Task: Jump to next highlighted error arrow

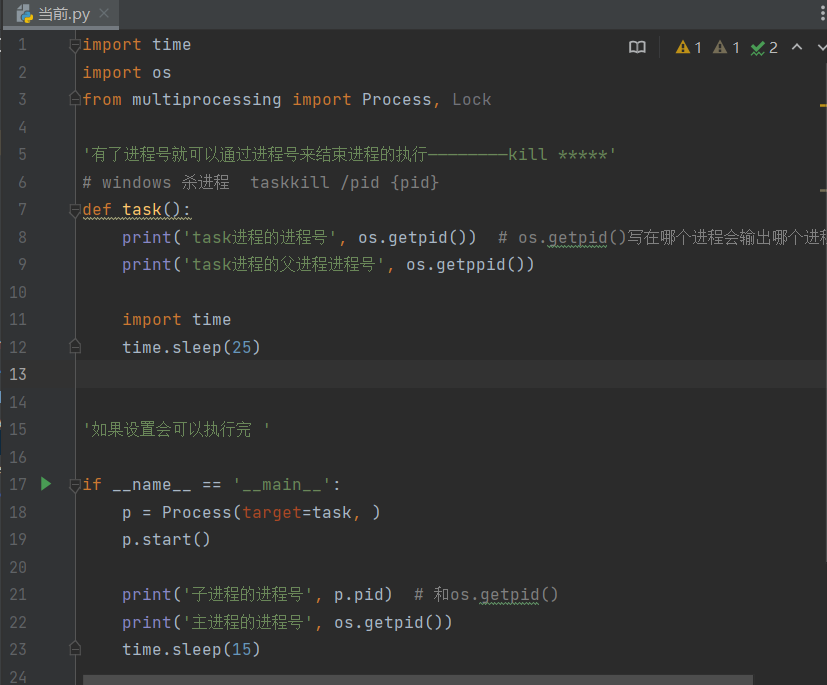Action: click(x=821, y=47)
